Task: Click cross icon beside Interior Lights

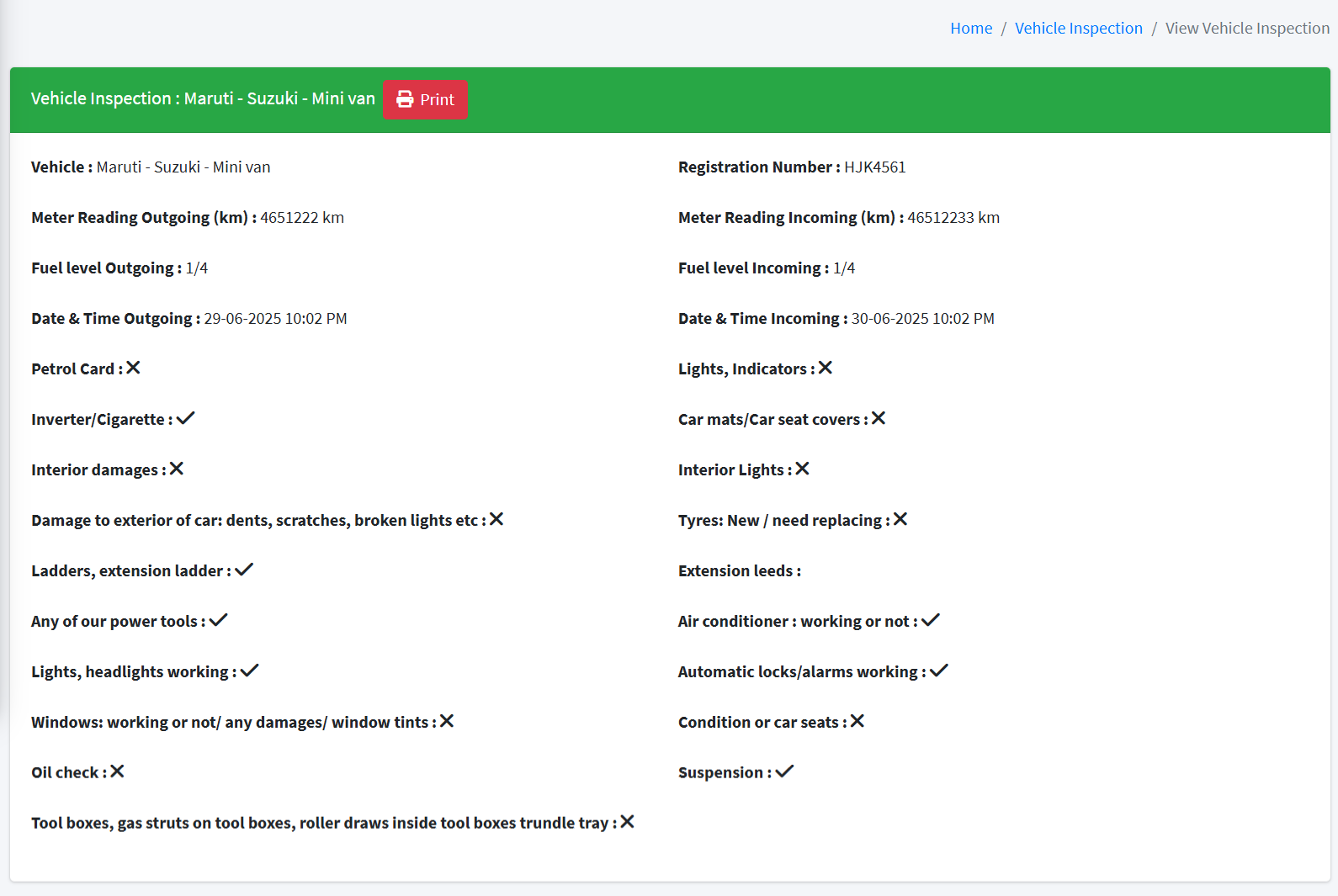Action: pyautogui.click(x=803, y=469)
